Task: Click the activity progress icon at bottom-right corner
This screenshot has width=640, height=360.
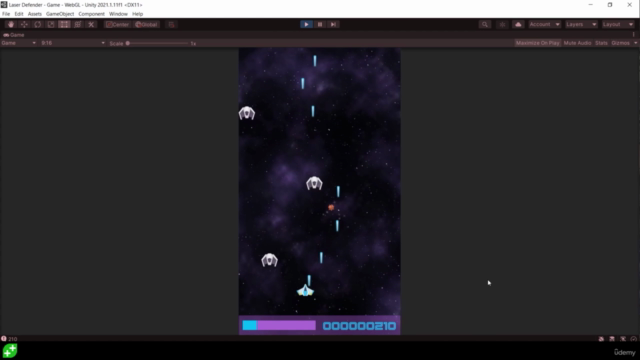Action: coord(633,339)
